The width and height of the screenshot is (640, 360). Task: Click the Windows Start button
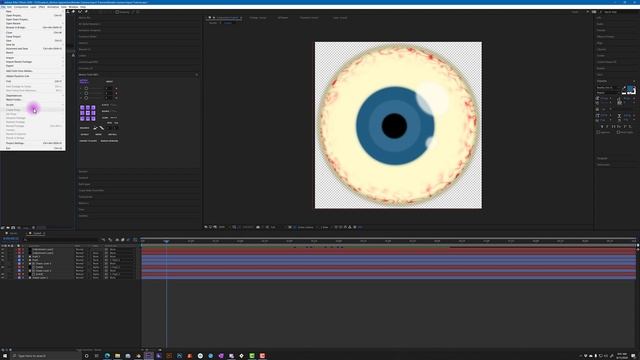(4, 356)
